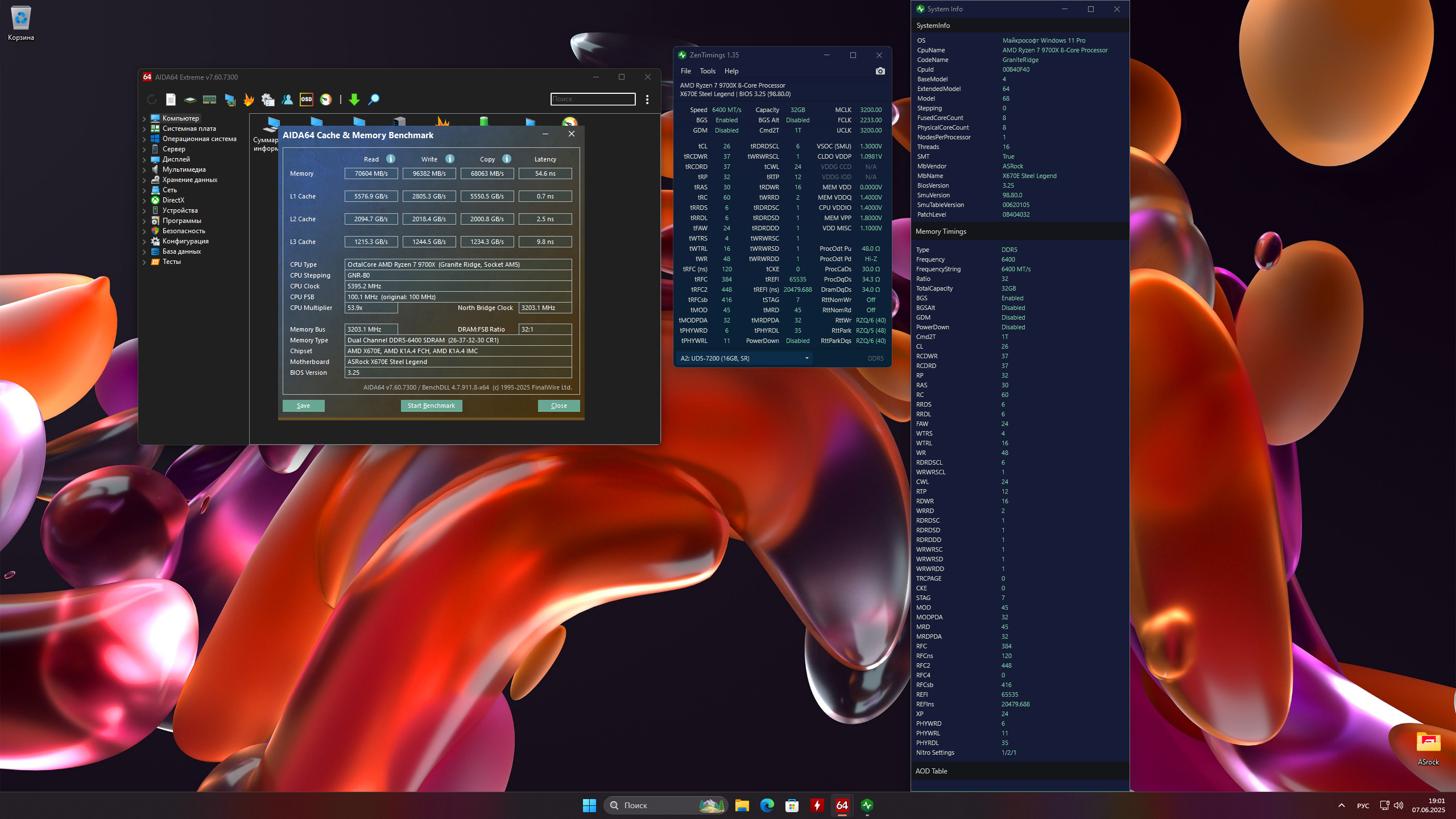Open the memory module A2 dropdown

(745, 358)
